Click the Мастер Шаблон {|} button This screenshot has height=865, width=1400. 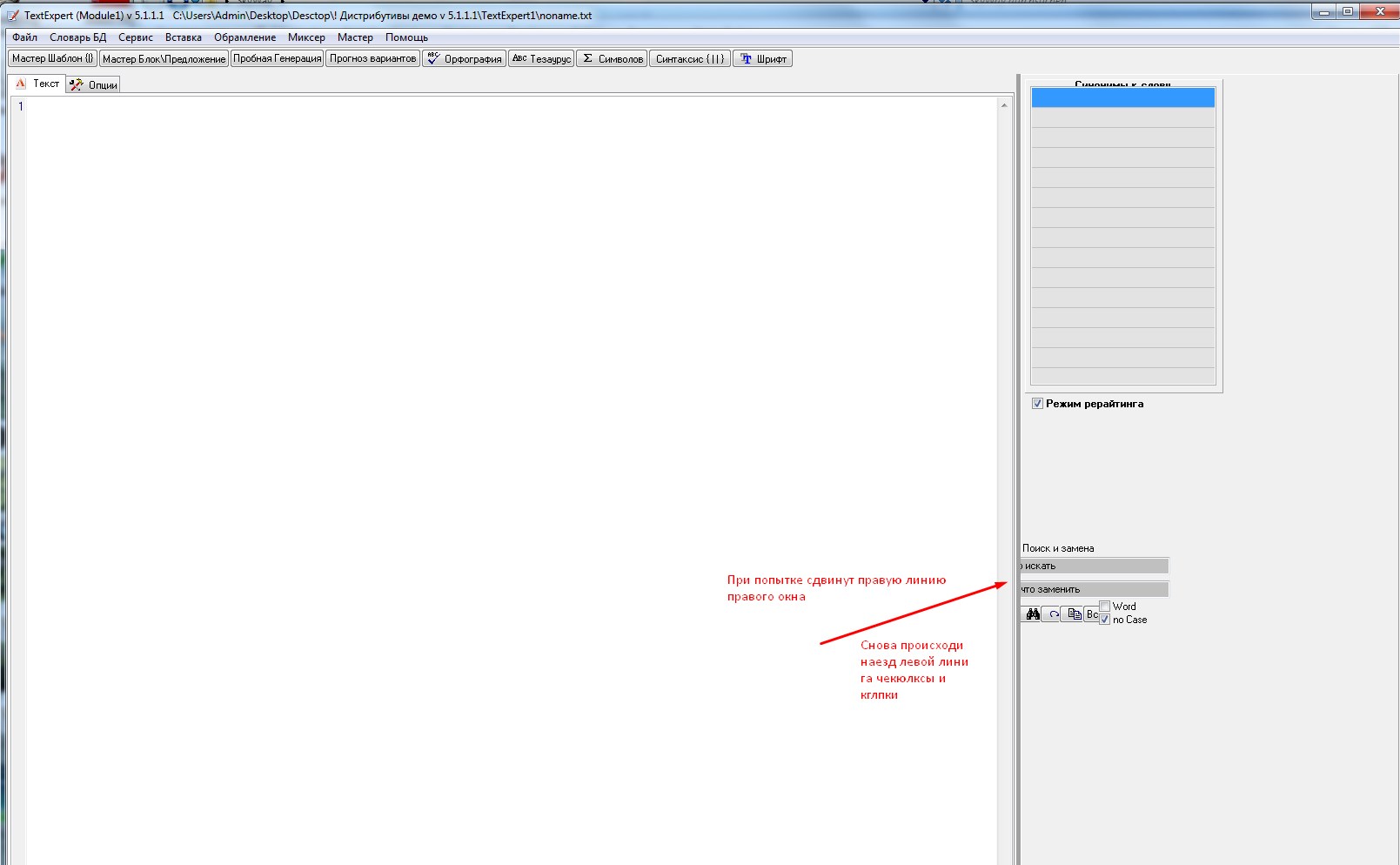click(x=52, y=58)
